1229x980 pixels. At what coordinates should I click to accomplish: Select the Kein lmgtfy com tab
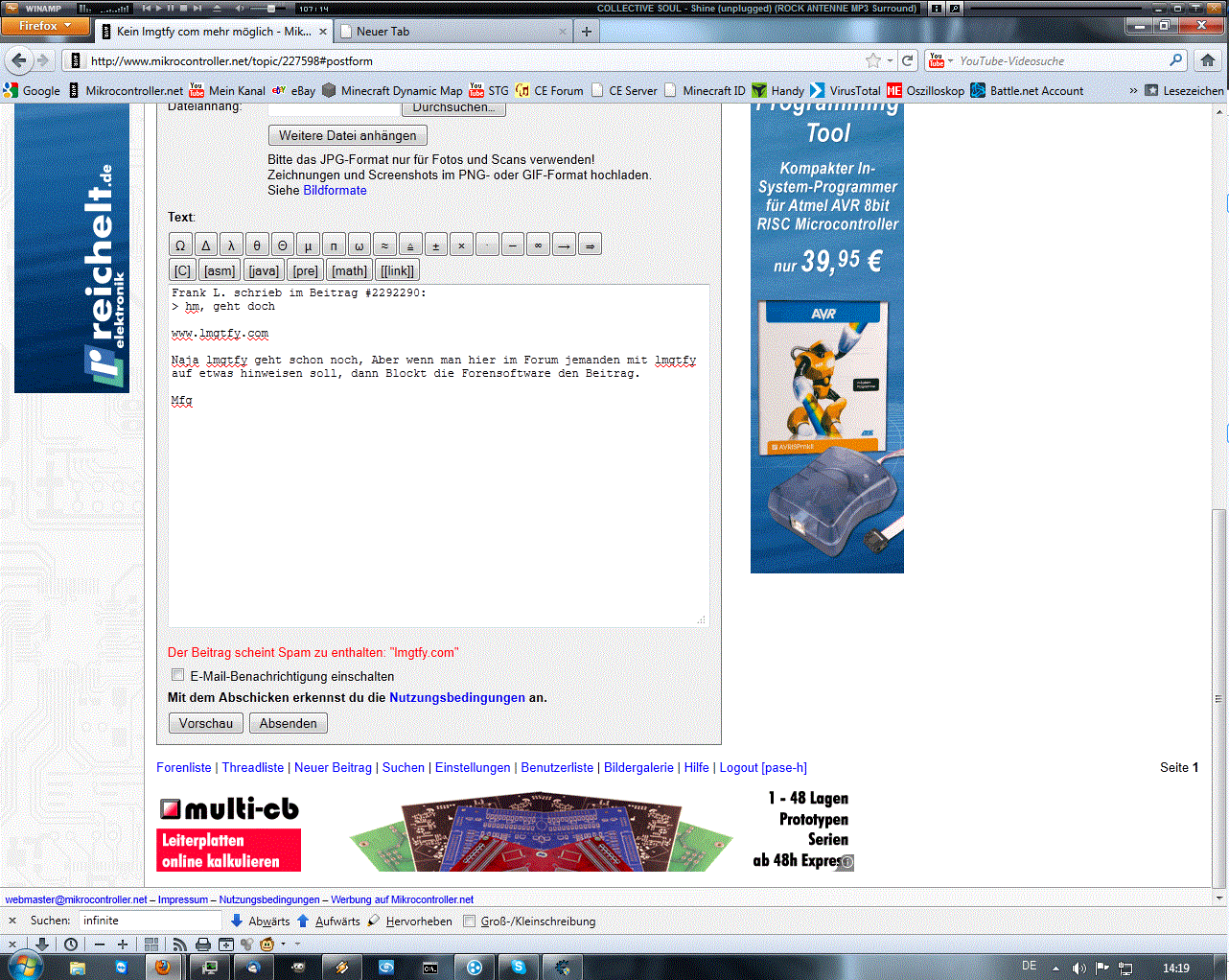point(215,31)
